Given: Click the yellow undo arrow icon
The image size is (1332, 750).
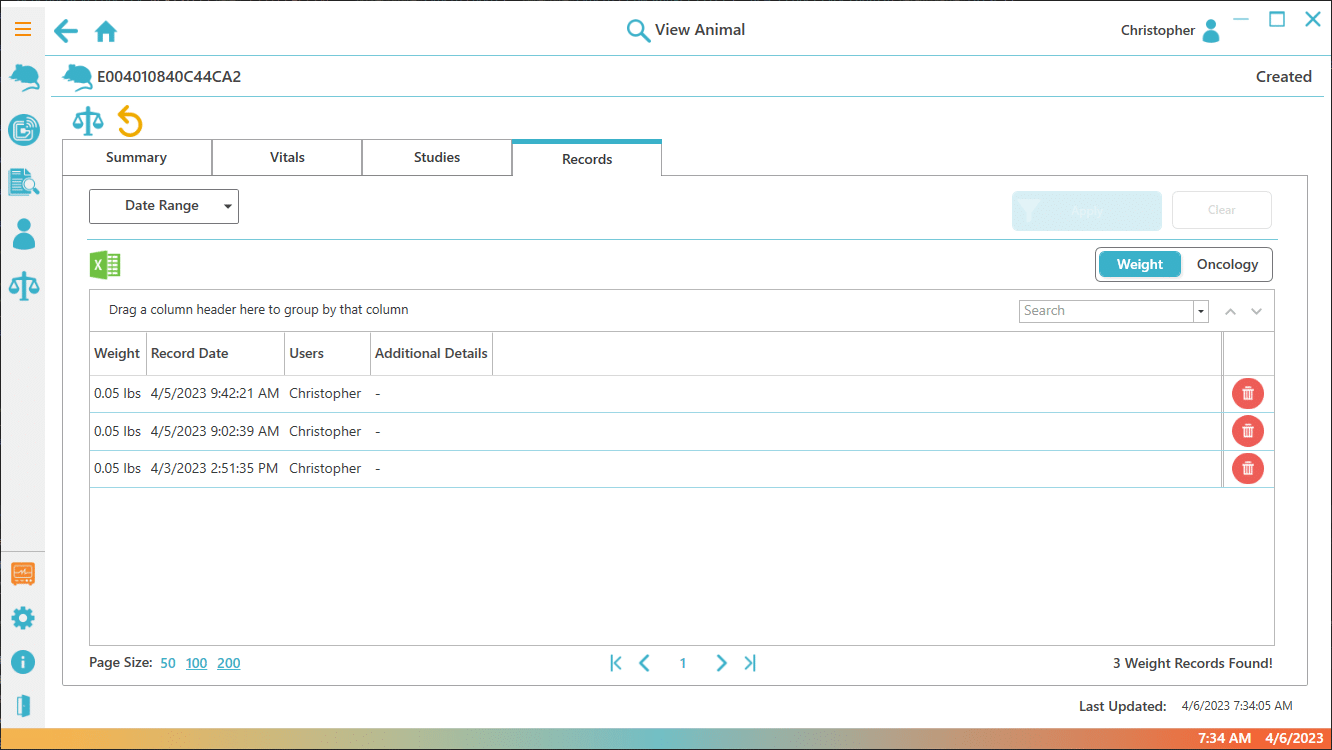Looking at the screenshot, I should (x=130, y=122).
